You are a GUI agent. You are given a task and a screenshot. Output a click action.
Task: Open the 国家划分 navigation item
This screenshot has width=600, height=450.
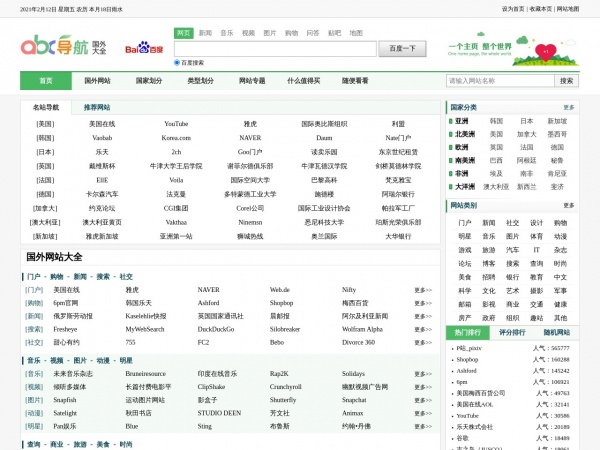coord(149,81)
